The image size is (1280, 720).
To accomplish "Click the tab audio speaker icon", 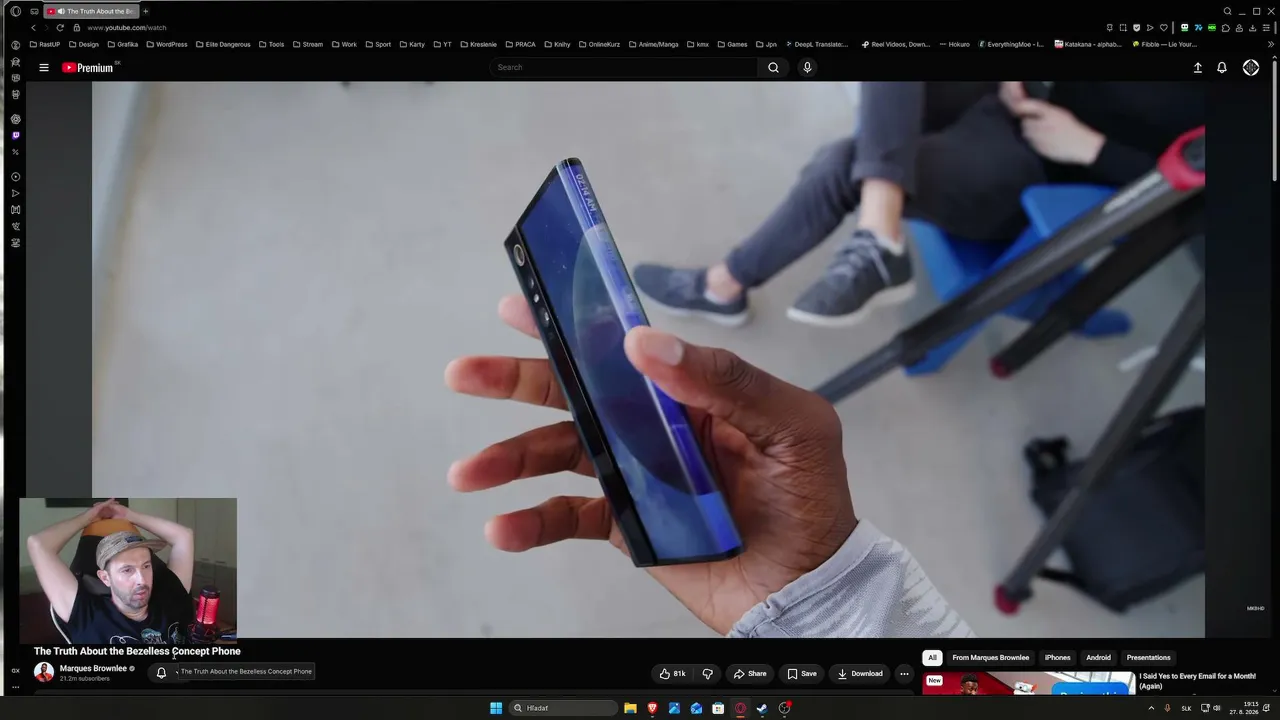I will [x=60, y=11].
